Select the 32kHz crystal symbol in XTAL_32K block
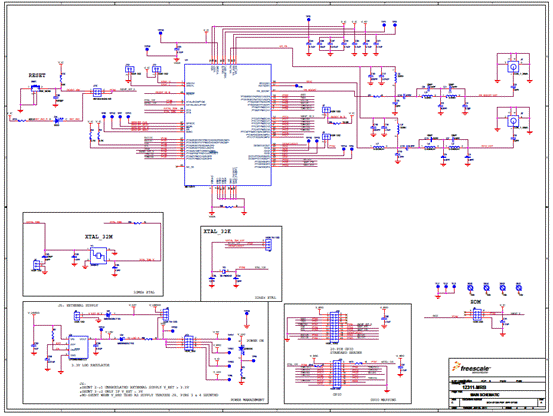 coord(224,272)
